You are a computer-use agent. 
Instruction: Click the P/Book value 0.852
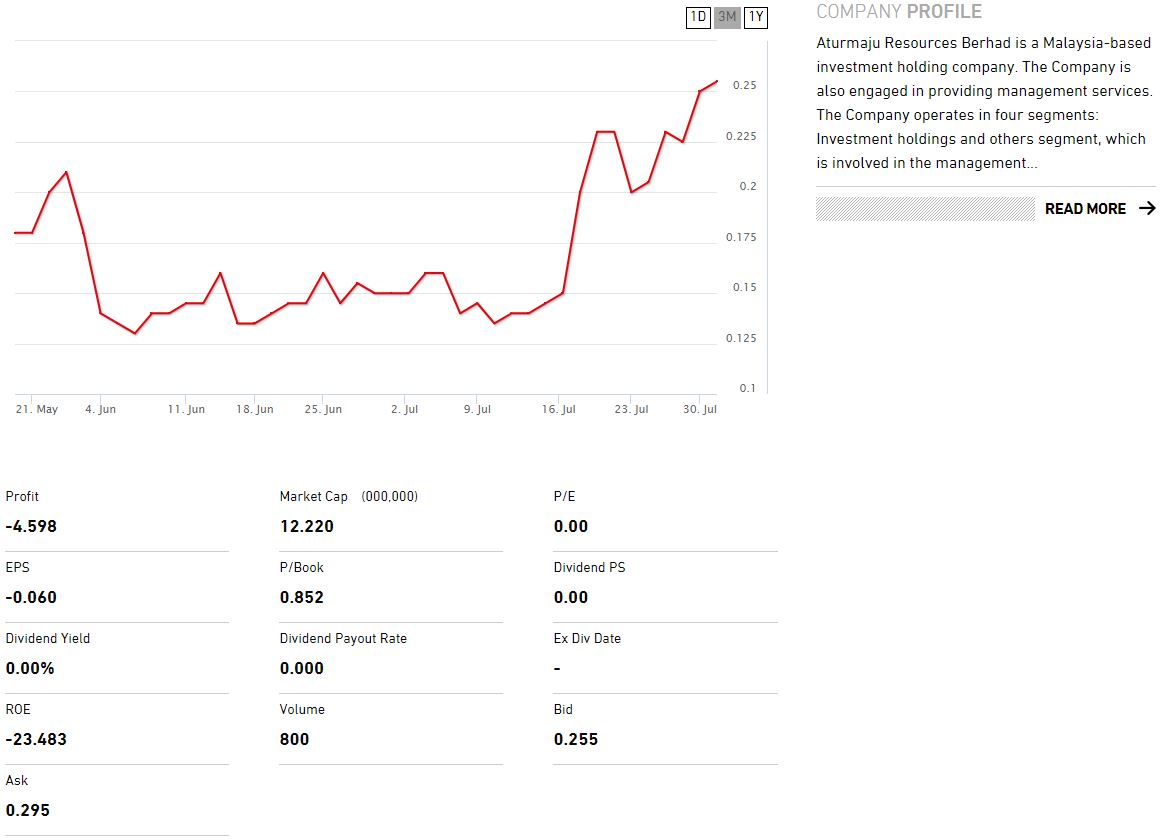tap(302, 598)
